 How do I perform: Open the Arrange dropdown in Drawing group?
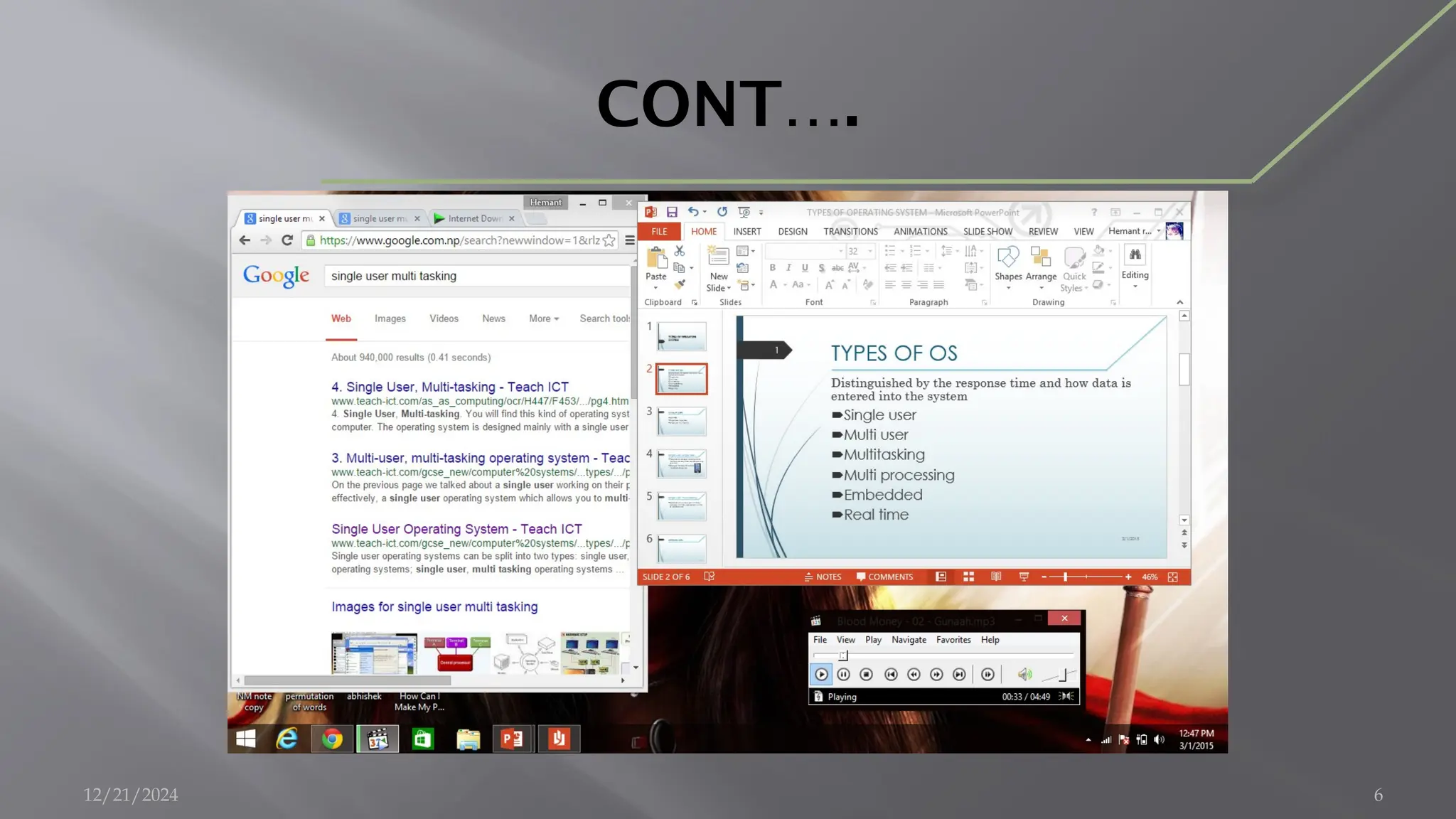pos(1041,277)
